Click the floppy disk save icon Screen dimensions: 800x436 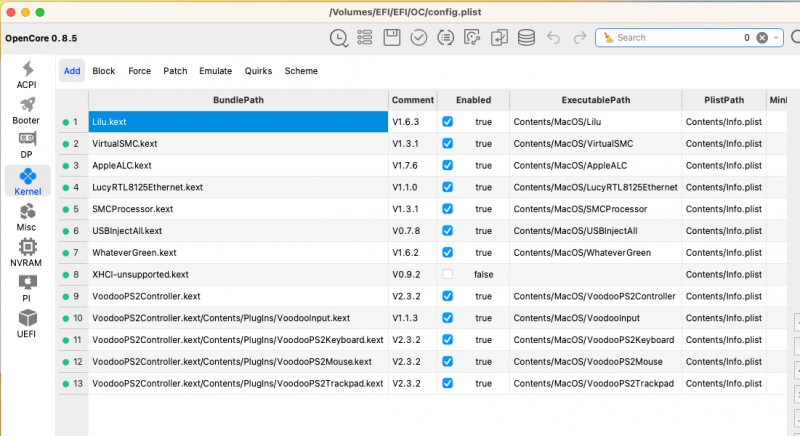(x=392, y=38)
